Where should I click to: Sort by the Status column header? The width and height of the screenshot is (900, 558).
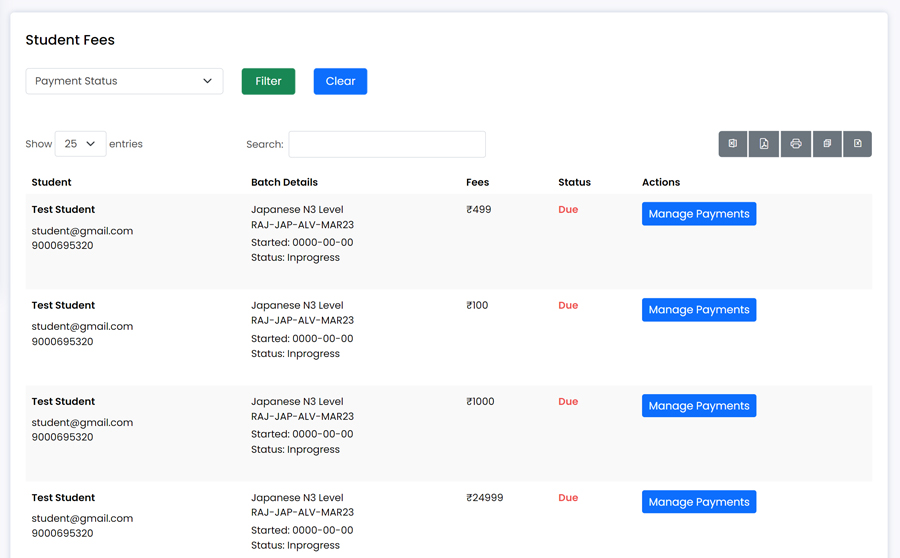tap(575, 182)
